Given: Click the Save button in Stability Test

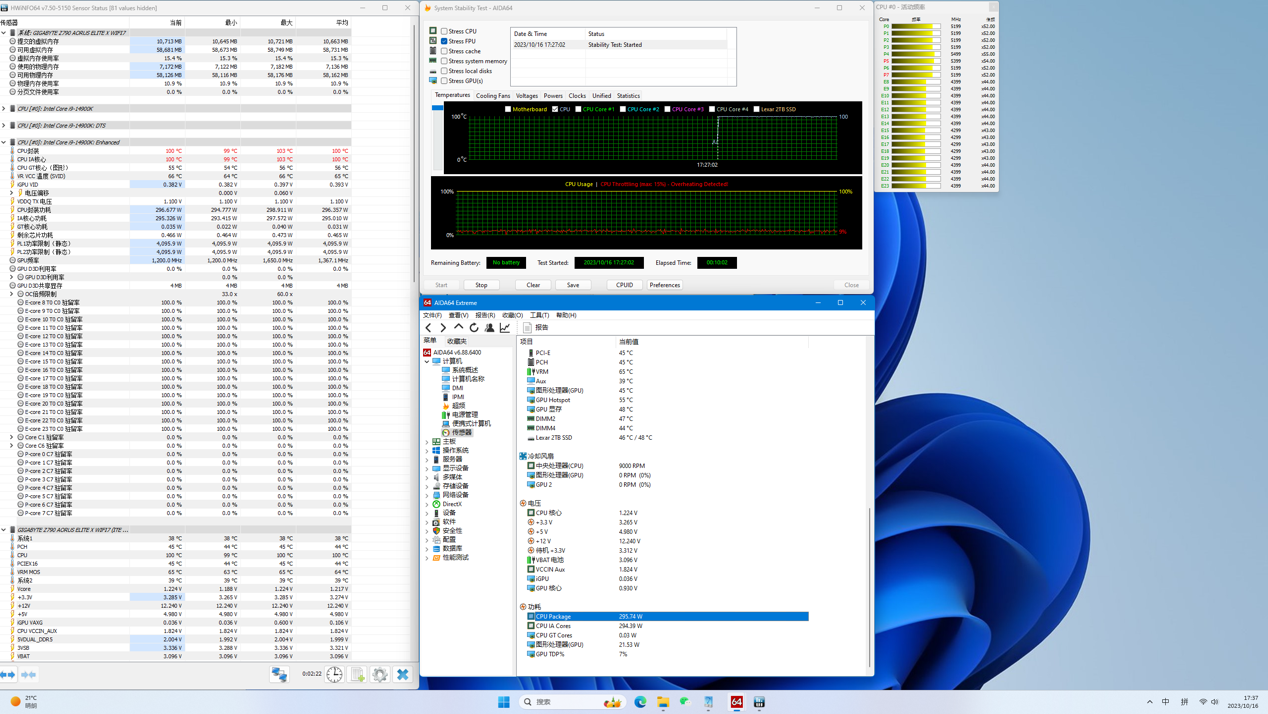Looking at the screenshot, I should tap(573, 285).
